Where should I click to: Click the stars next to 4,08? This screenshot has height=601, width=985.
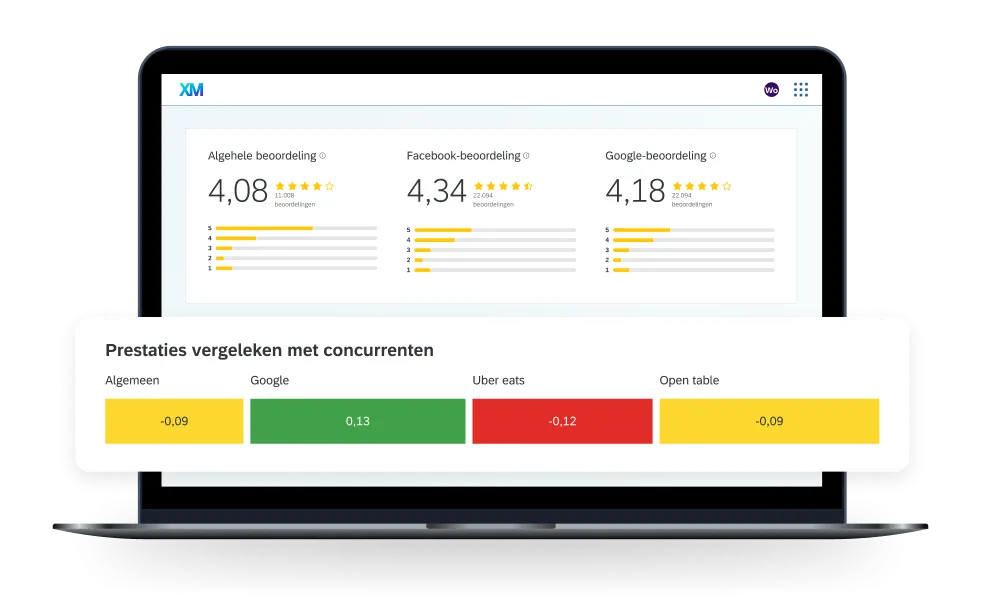pyautogui.click(x=305, y=186)
